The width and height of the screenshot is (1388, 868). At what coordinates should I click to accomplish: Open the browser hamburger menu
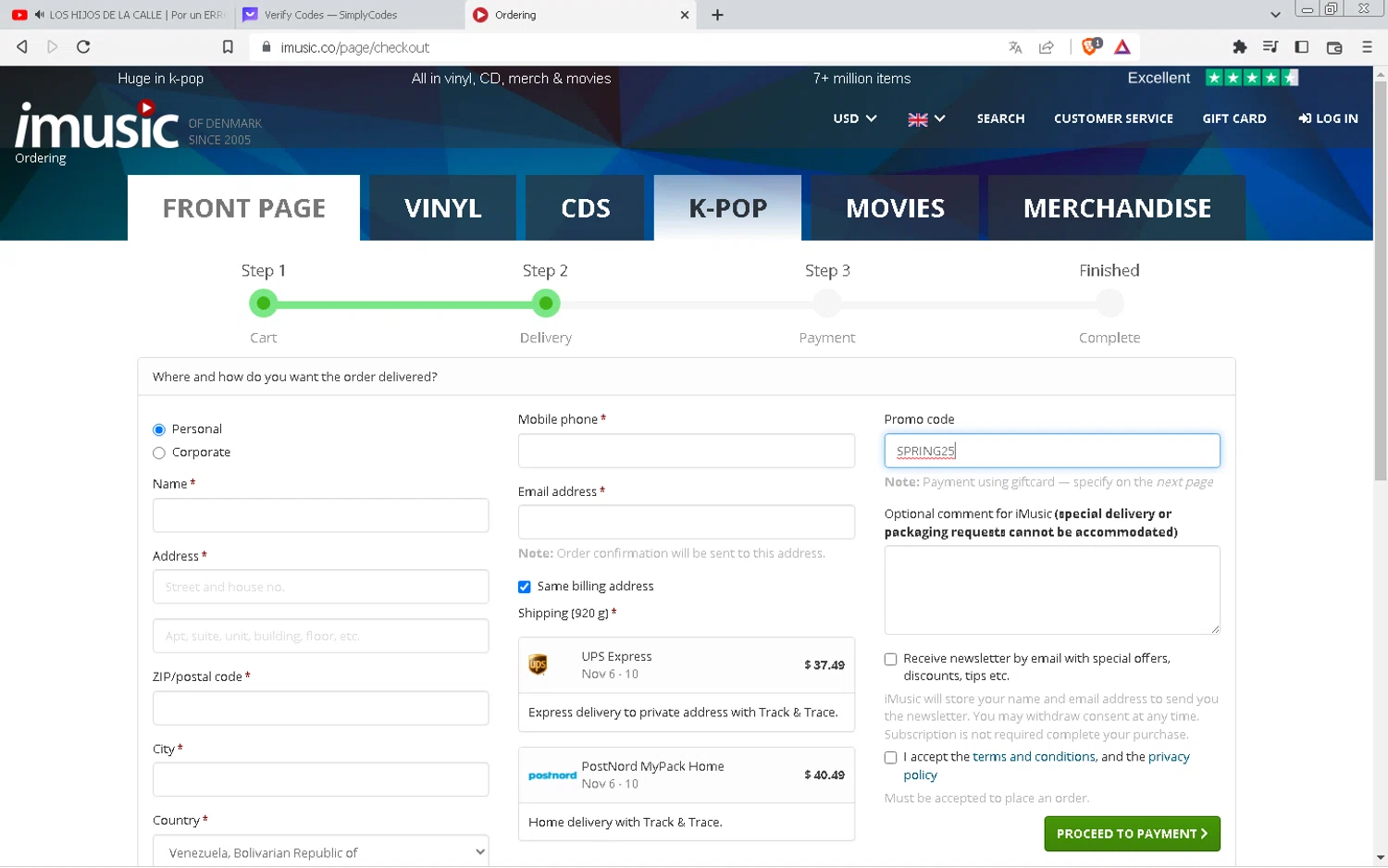[x=1367, y=47]
